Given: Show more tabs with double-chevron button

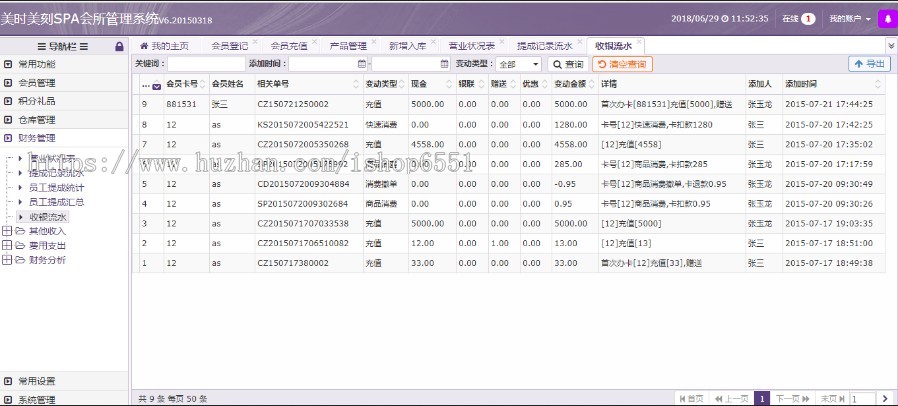Looking at the screenshot, I should coord(891,45).
